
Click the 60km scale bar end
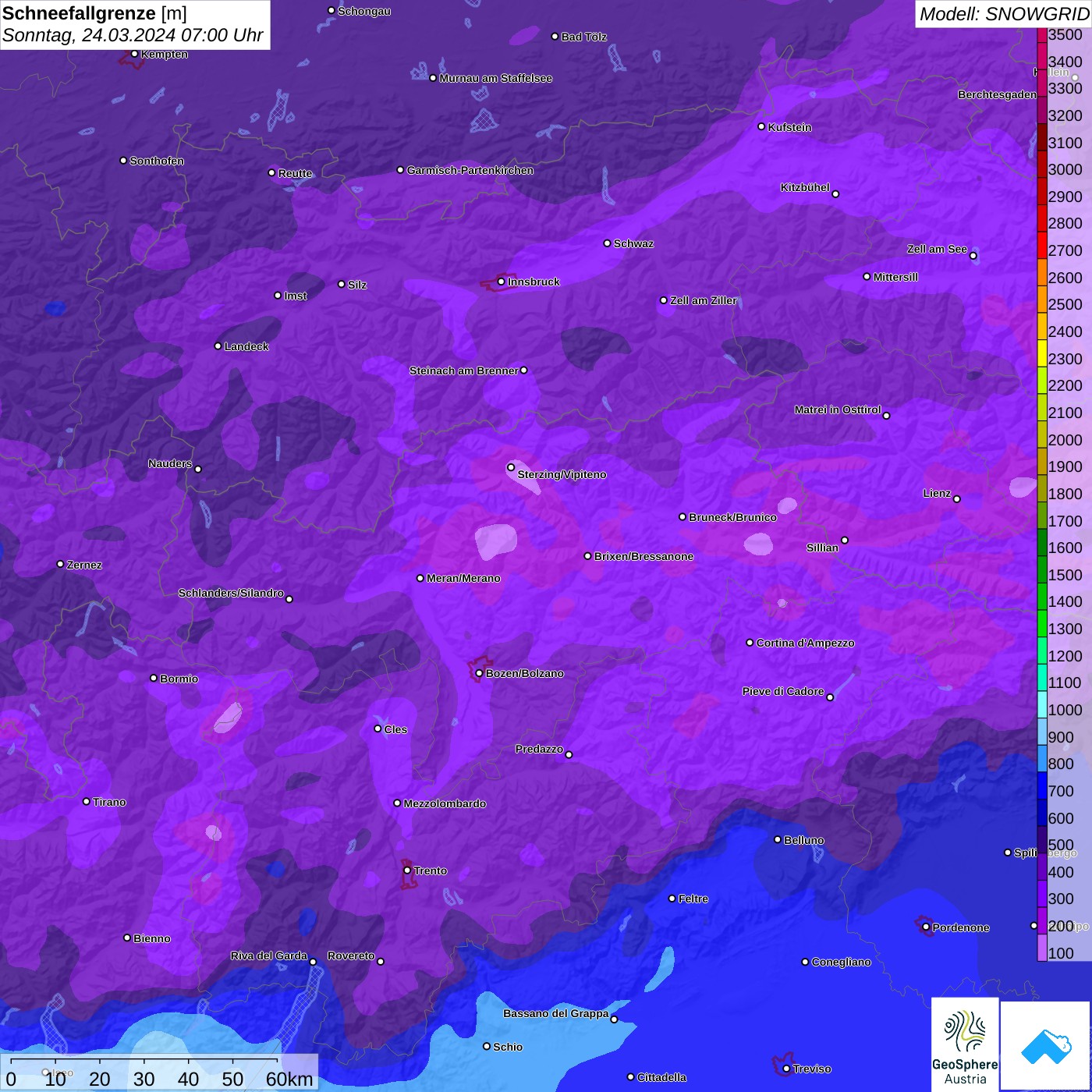point(278,1061)
